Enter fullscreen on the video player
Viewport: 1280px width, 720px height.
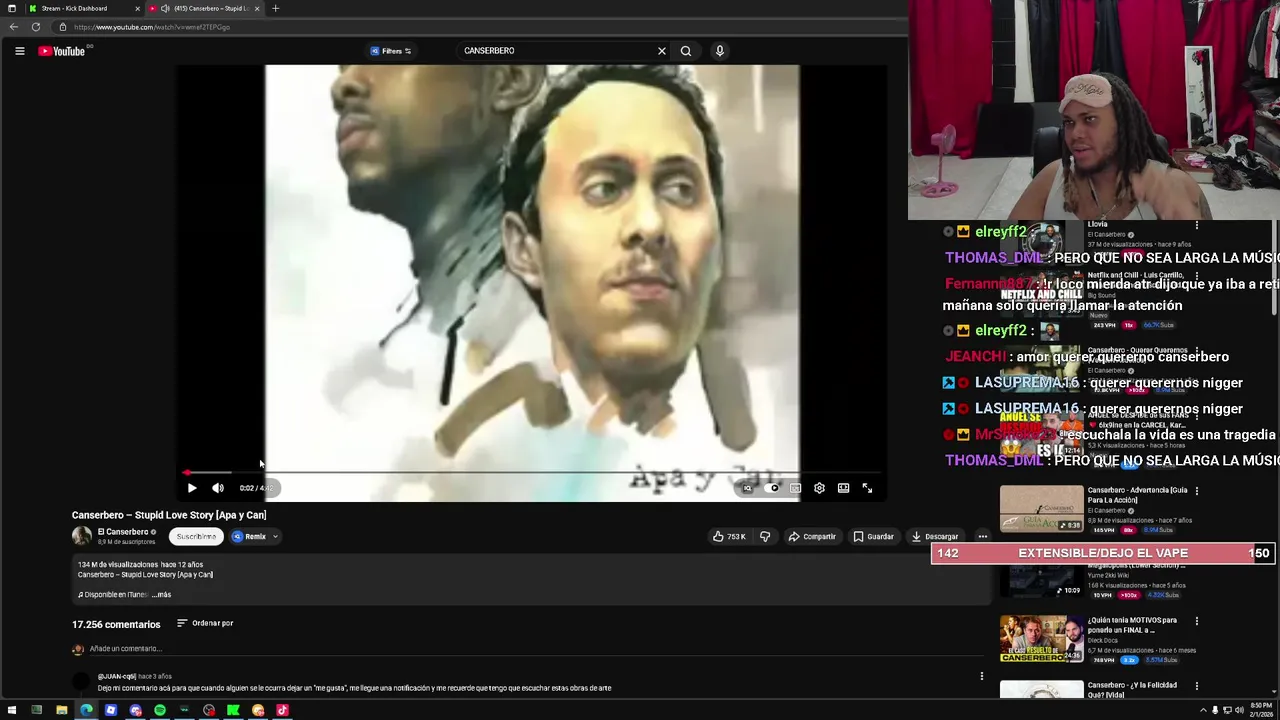(x=867, y=488)
